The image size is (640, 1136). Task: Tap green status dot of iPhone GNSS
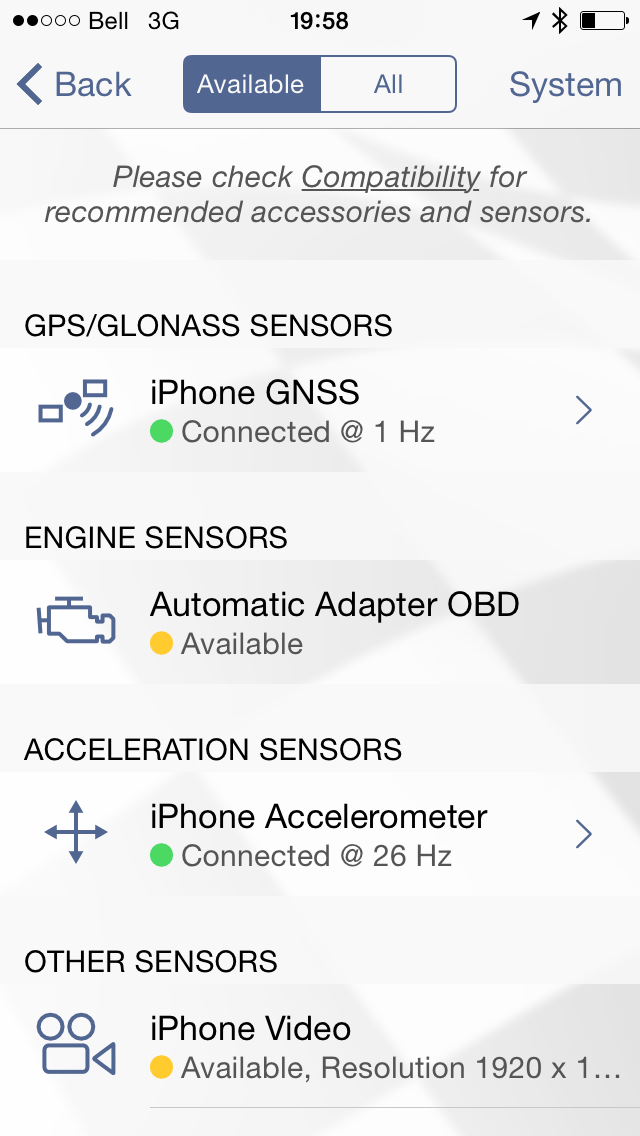coord(161,433)
